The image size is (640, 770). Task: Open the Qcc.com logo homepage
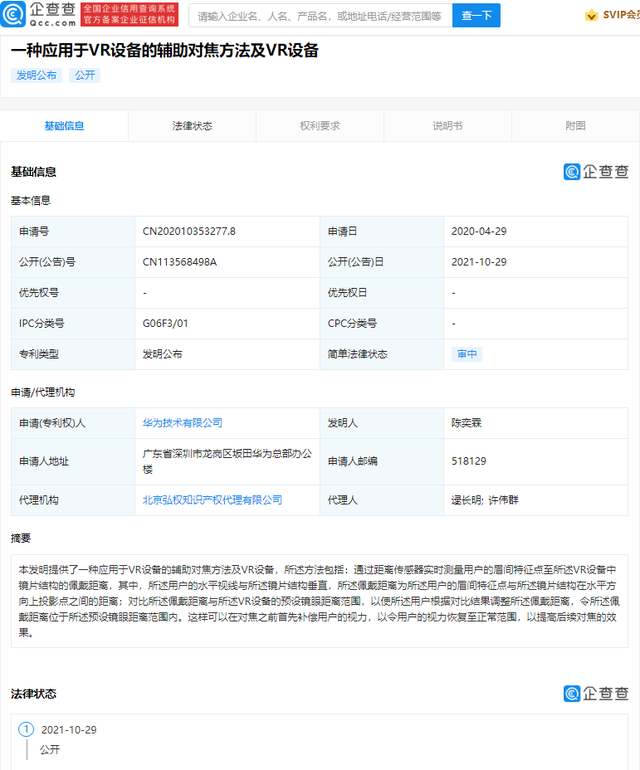[x=39, y=14]
